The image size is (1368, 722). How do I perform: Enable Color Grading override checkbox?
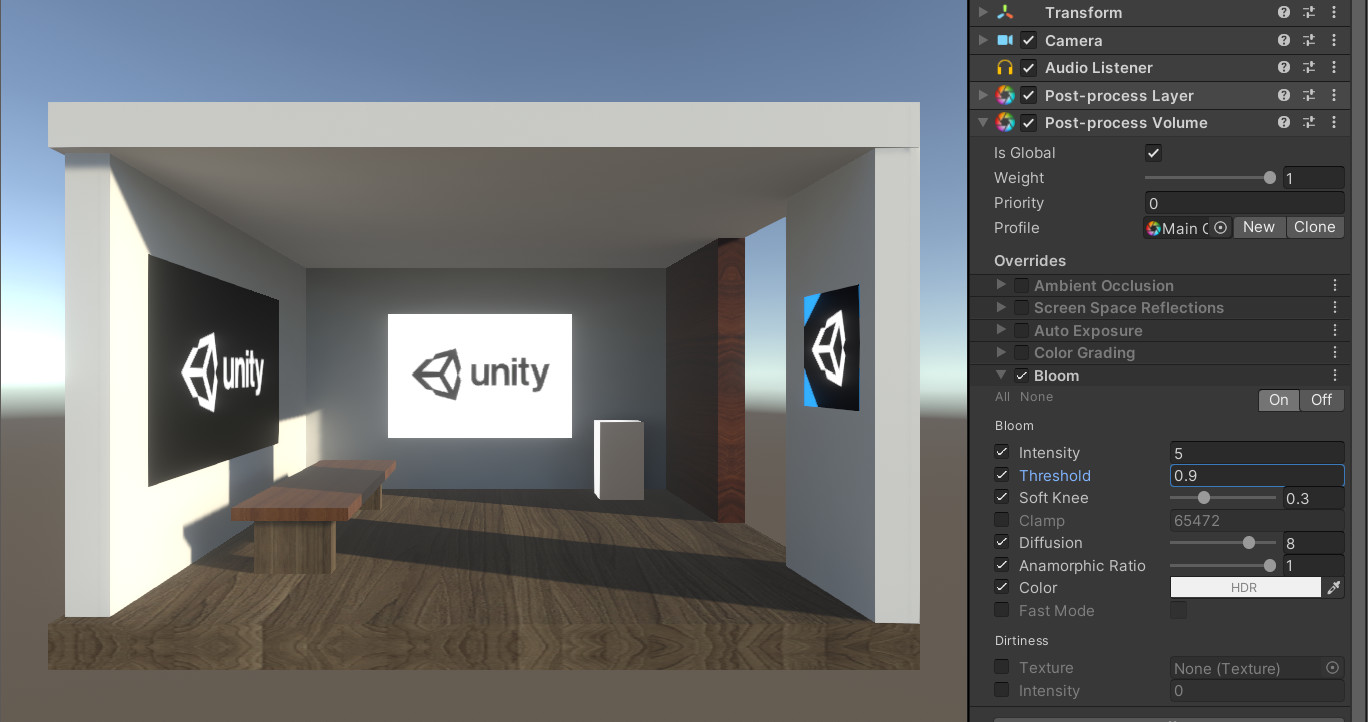pos(1021,353)
